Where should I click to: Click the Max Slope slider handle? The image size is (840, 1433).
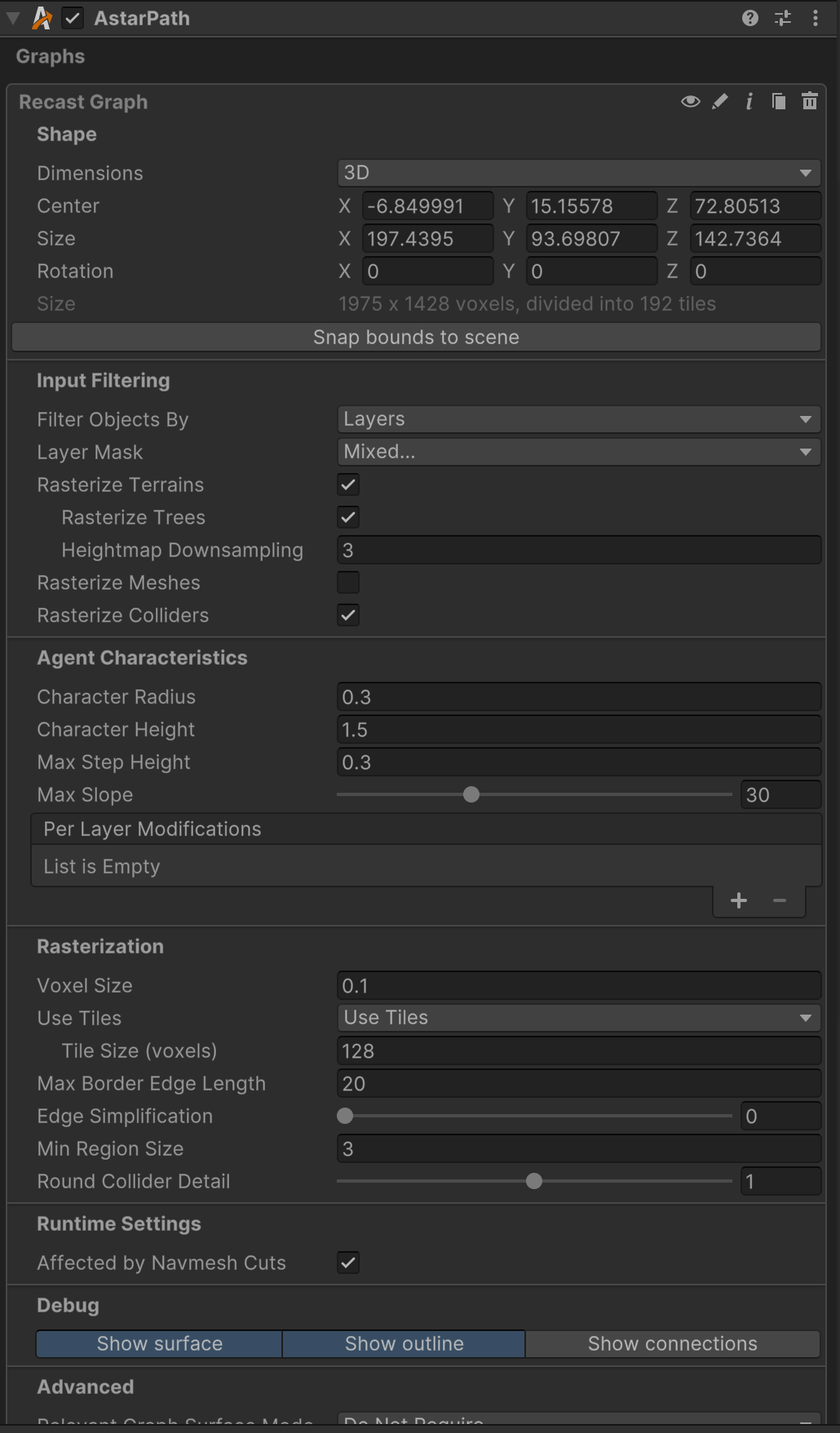click(x=471, y=794)
